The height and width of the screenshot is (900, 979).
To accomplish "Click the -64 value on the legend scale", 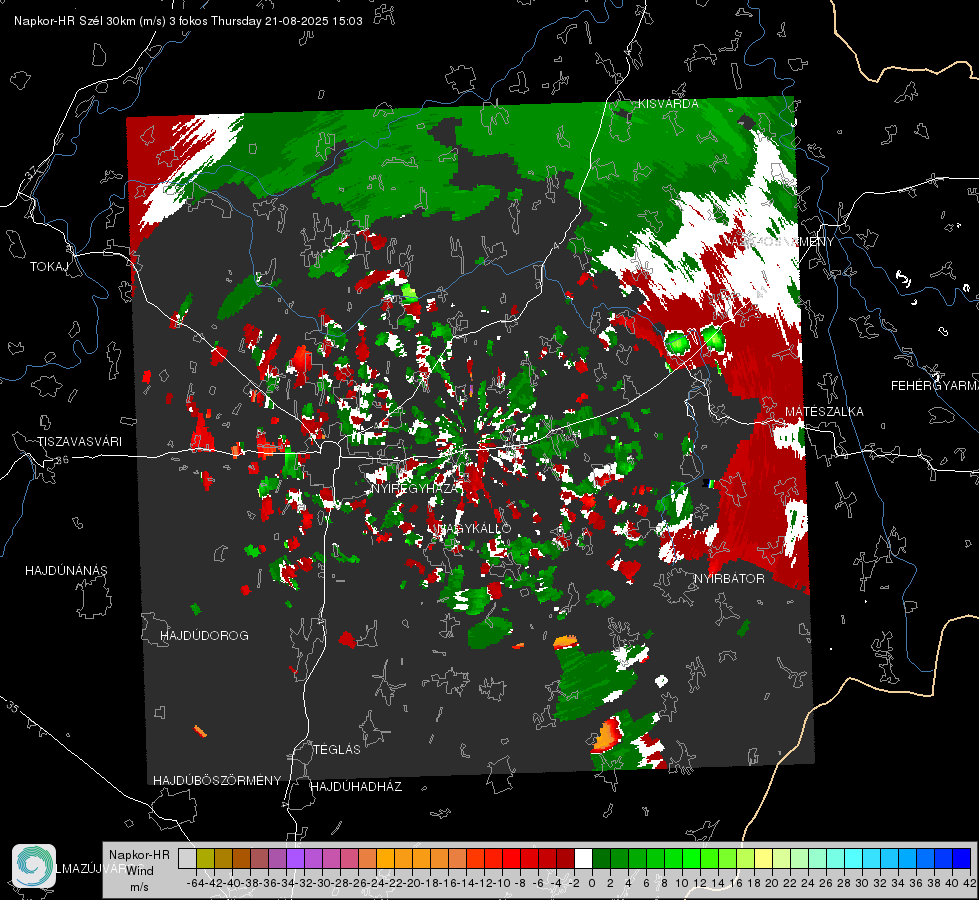I will click(194, 883).
